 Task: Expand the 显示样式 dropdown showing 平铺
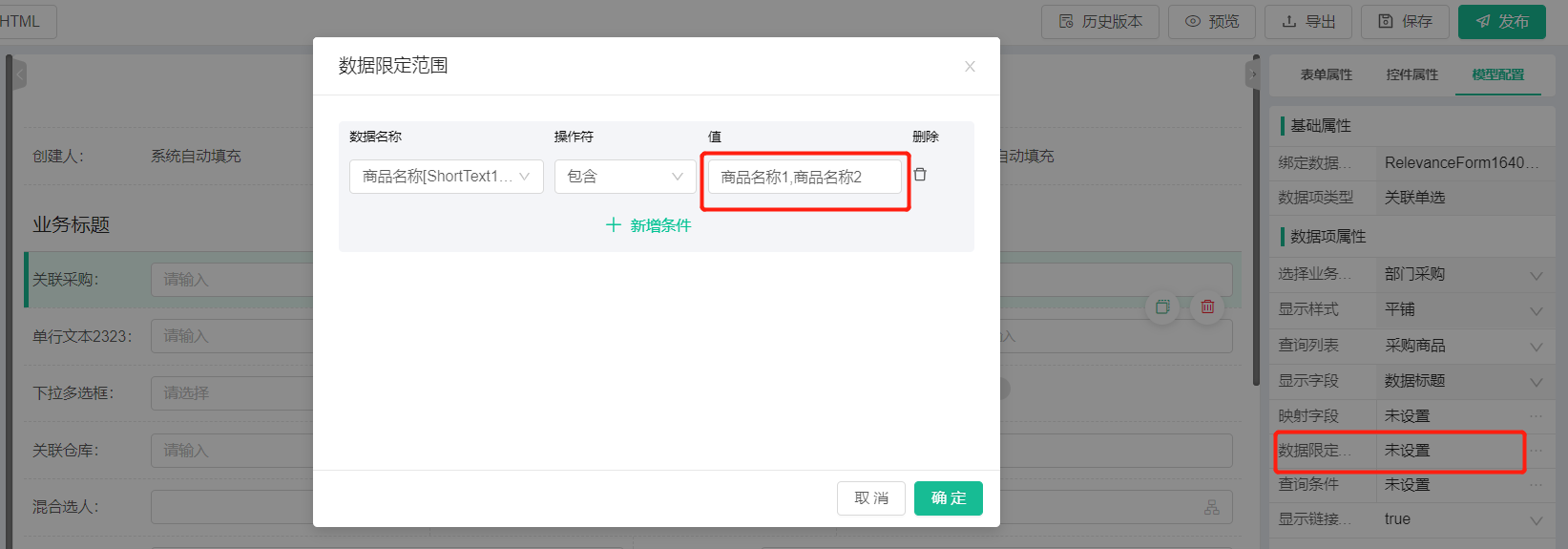1464,310
